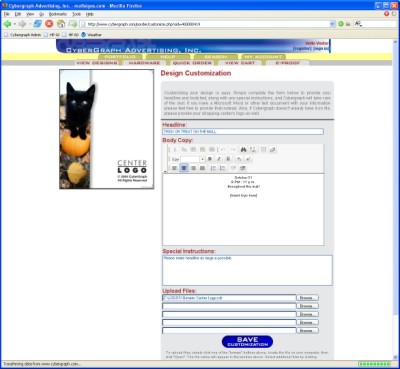
Task: Click the browser Stop loading icon
Action: coord(49,24)
